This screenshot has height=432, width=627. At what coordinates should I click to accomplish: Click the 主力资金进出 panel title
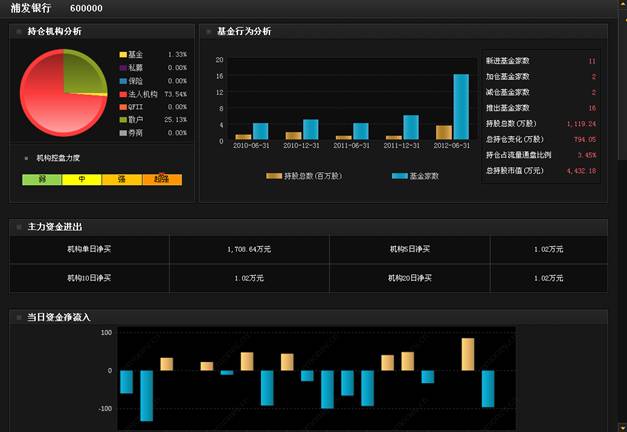pyautogui.click(x=55, y=227)
